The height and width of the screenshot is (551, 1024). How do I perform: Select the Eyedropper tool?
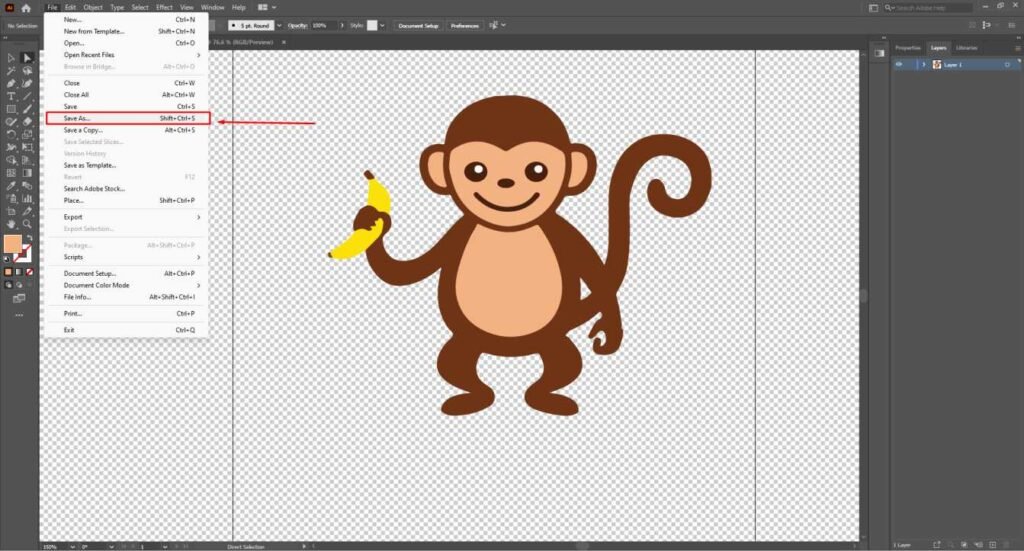point(11,186)
